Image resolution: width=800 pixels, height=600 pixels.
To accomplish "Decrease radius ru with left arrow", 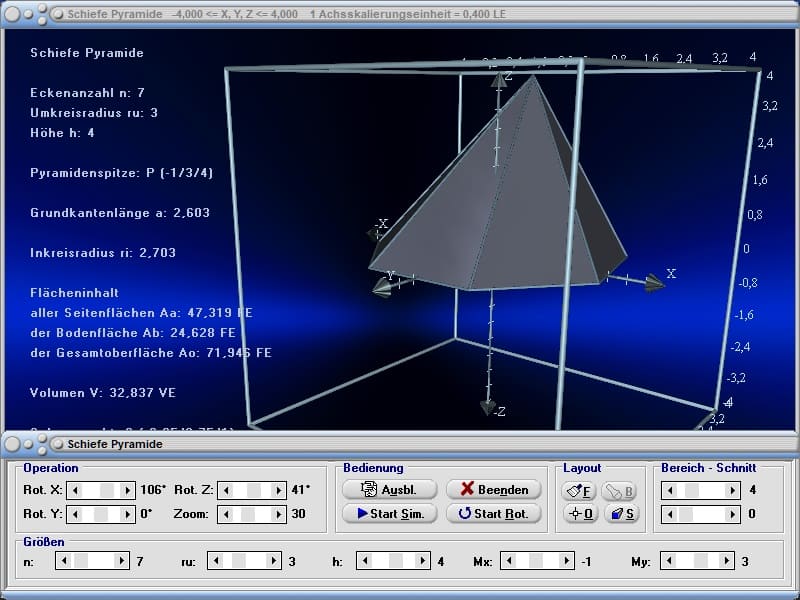I will (x=216, y=561).
